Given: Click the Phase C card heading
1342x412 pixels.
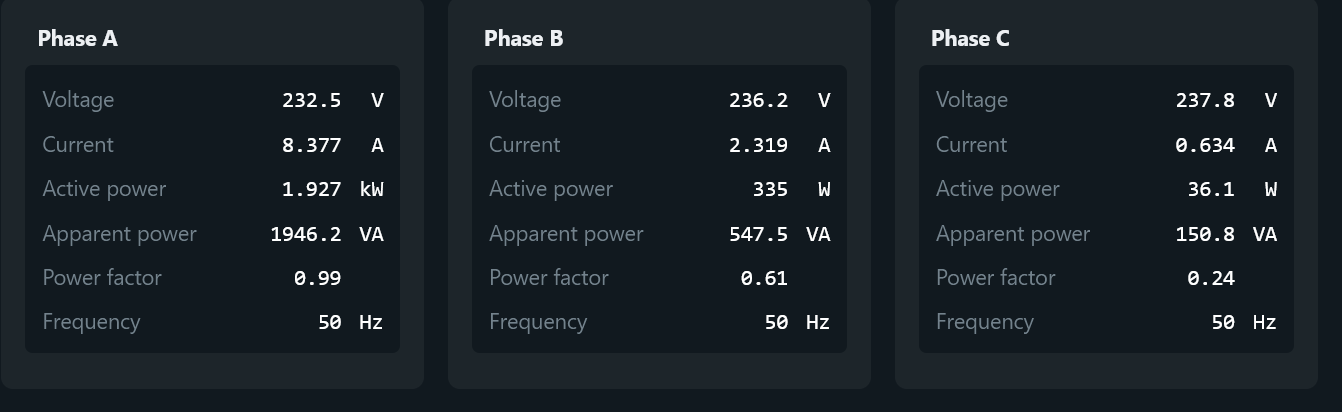Looking at the screenshot, I should tap(970, 38).
